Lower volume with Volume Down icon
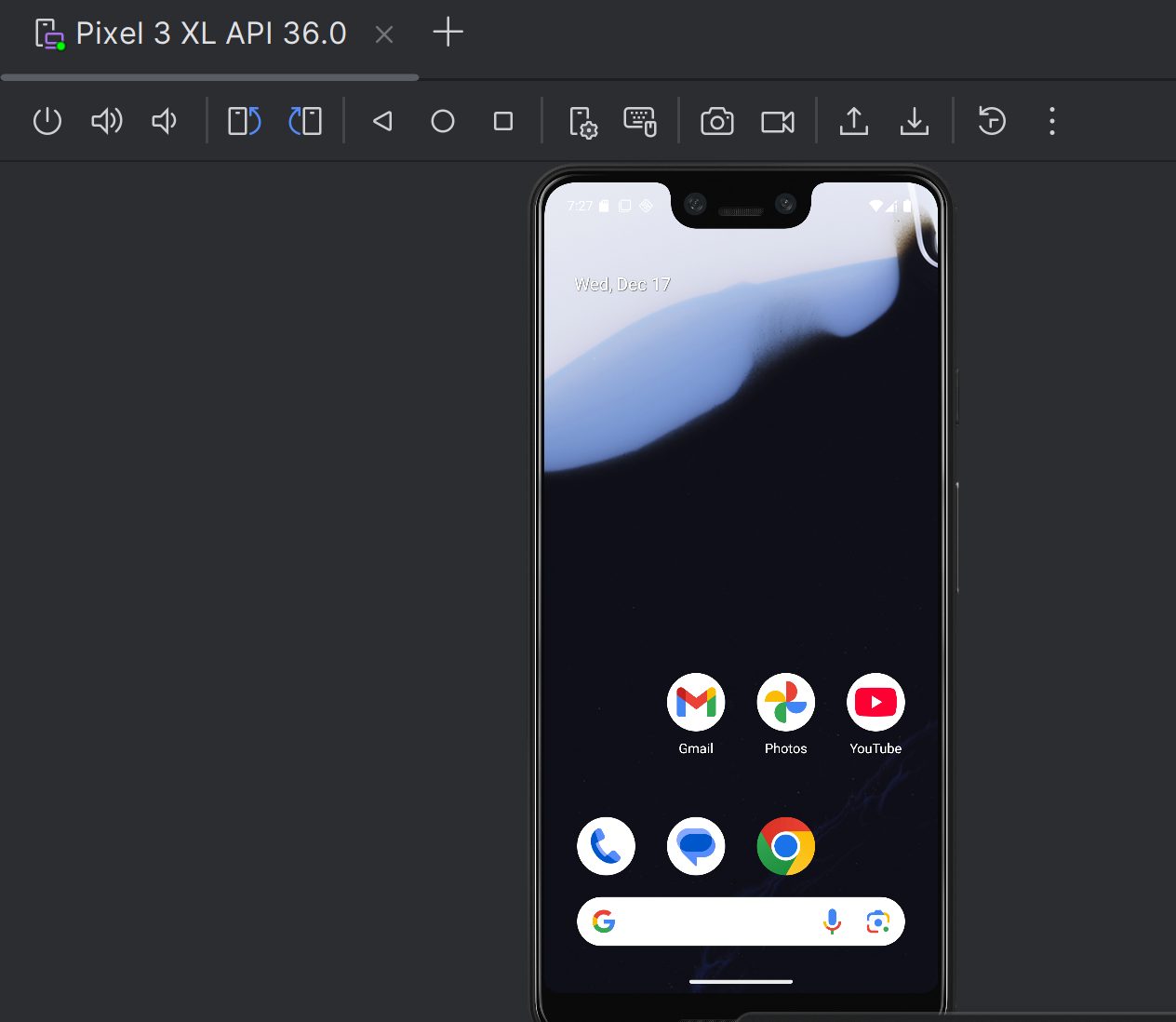The image size is (1176, 1022). 165,121
